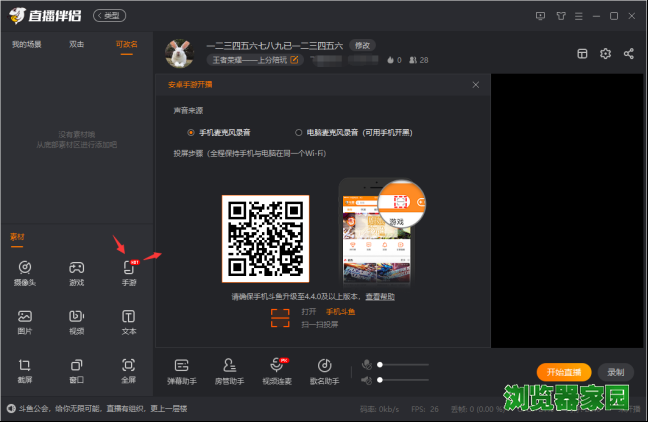Add a fullscreen (全屏) capture source

point(129,370)
